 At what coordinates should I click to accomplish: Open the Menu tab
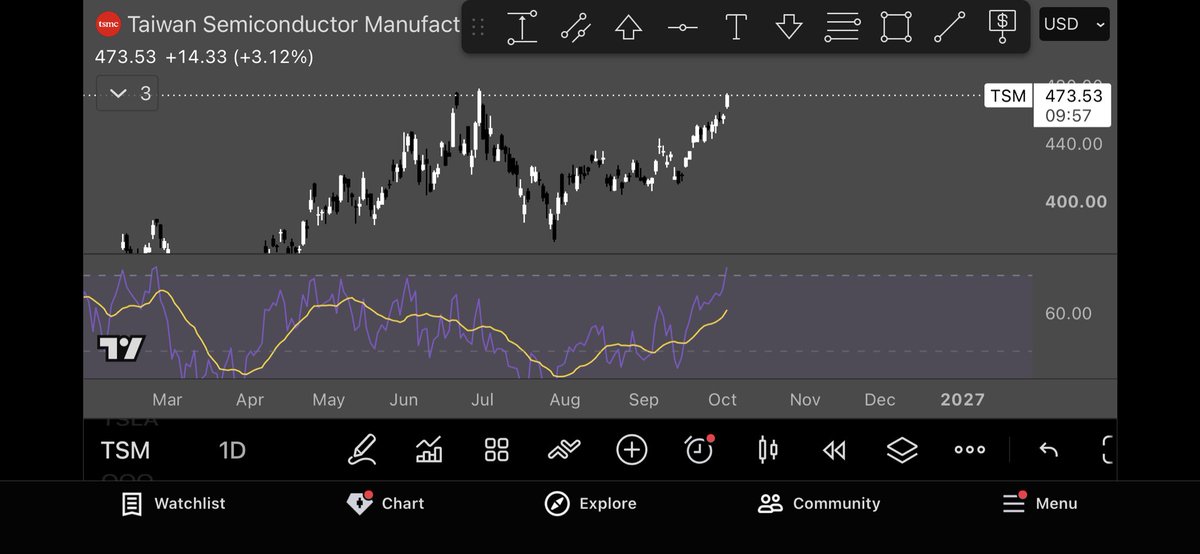point(1040,503)
